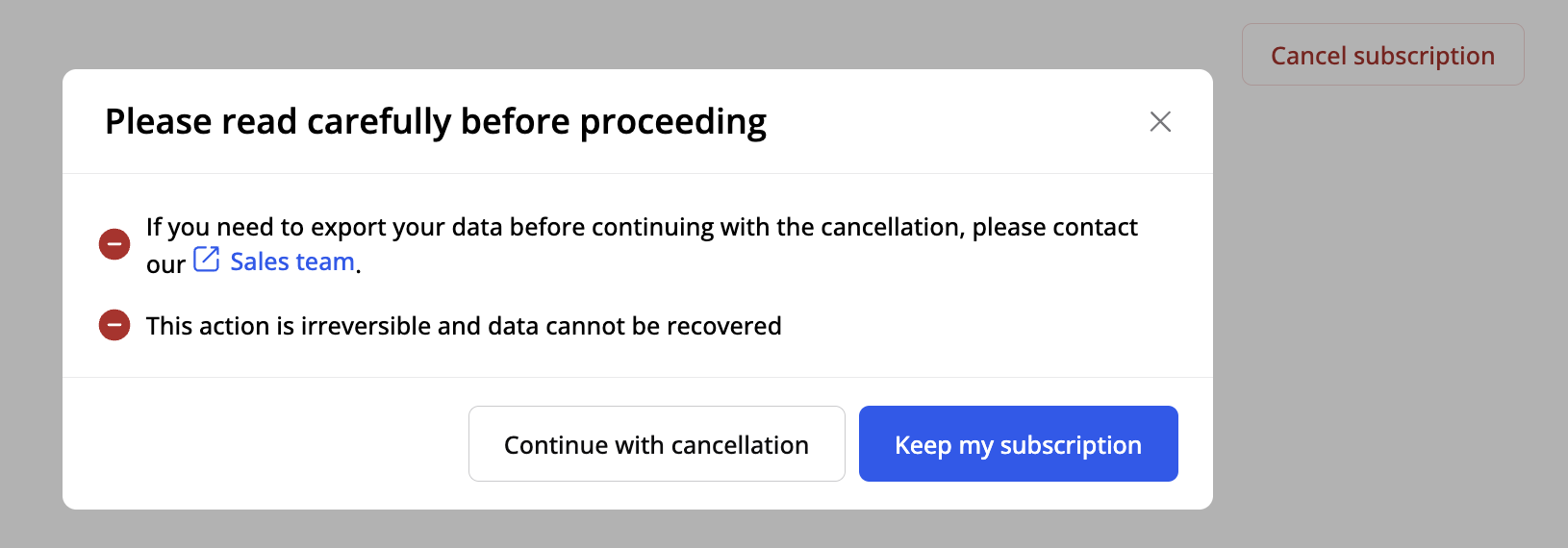Click the dimmed Cancel subscription button
The height and width of the screenshot is (548, 1568).
[x=1382, y=55]
